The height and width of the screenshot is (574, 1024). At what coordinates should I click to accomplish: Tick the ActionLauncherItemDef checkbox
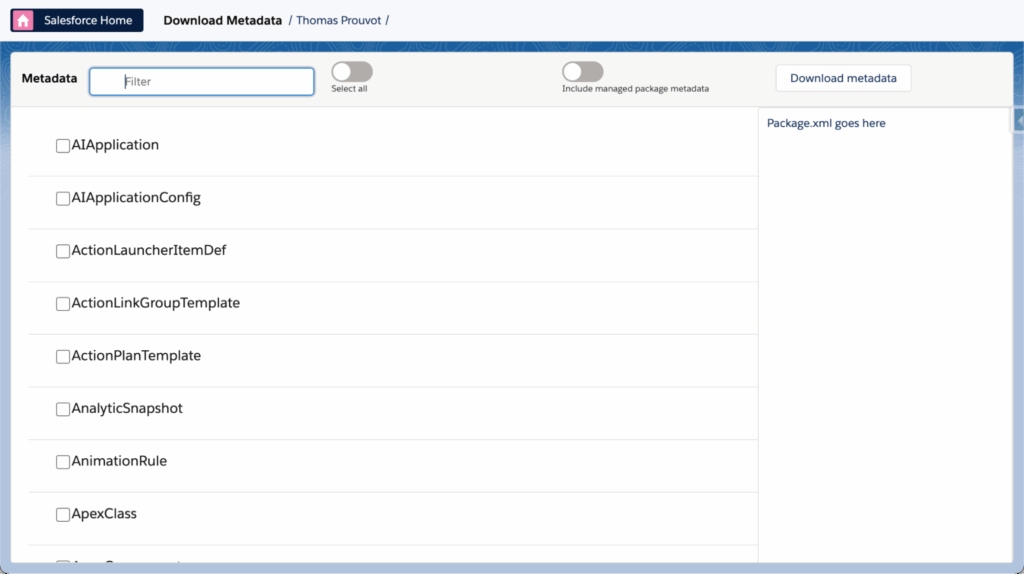[63, 251]
